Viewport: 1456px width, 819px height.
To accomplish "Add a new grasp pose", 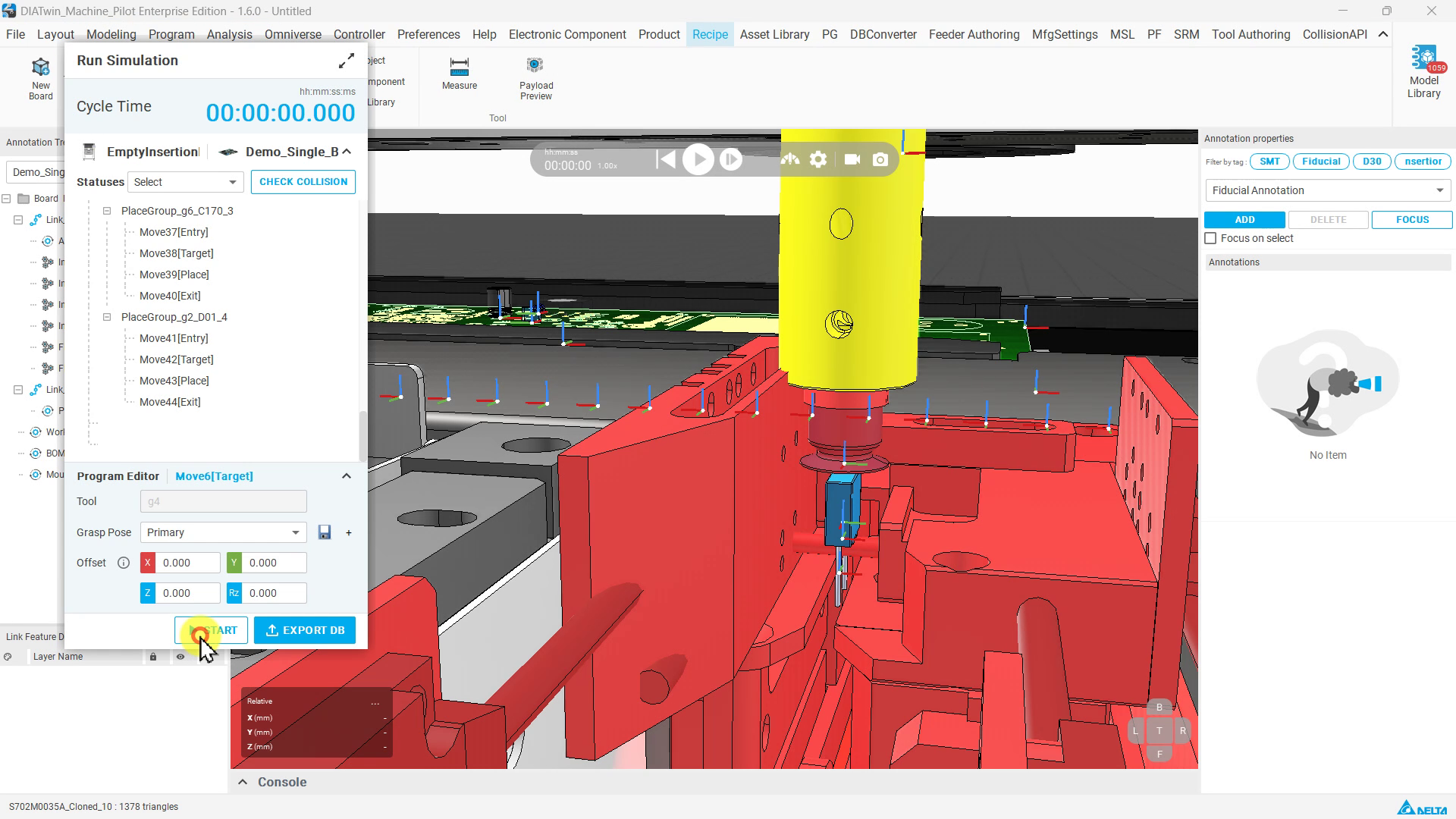I will [349, 532].
